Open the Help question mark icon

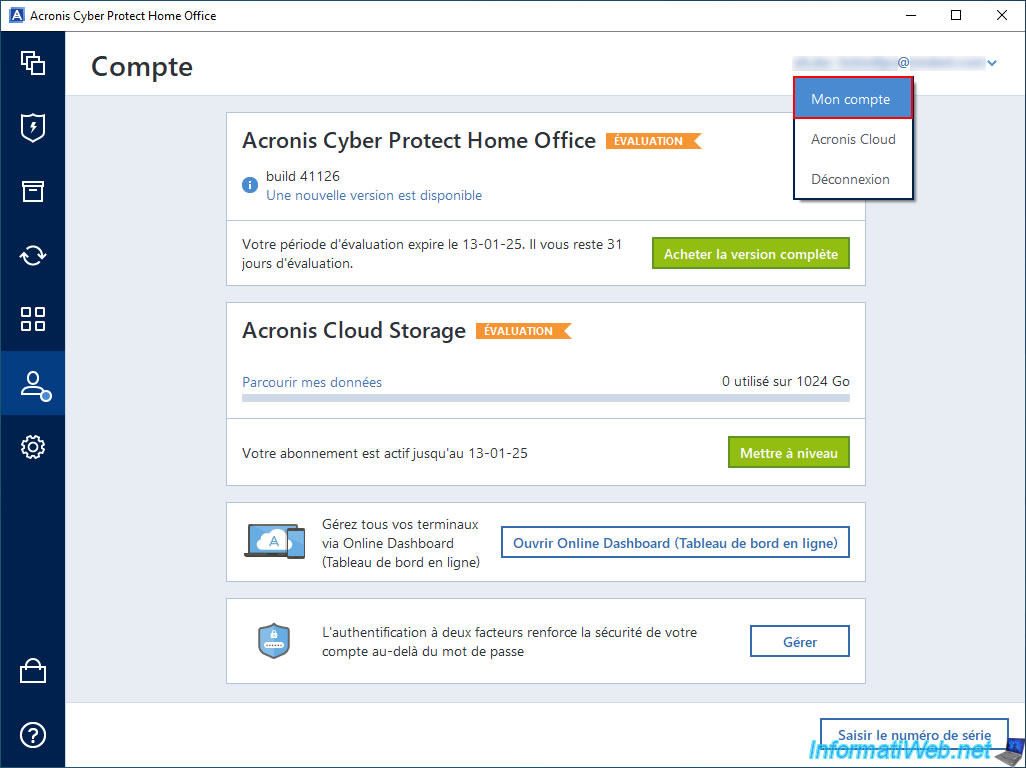[33, 735]
